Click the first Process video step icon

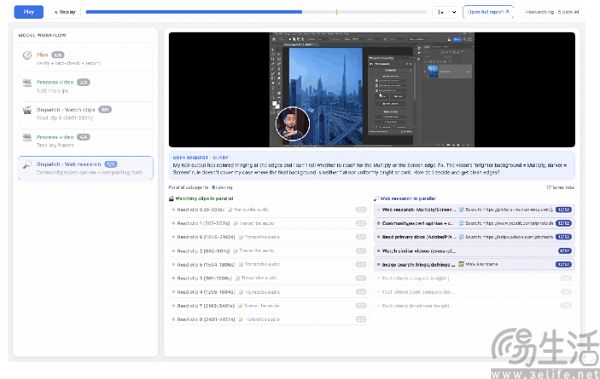(27, 83)
